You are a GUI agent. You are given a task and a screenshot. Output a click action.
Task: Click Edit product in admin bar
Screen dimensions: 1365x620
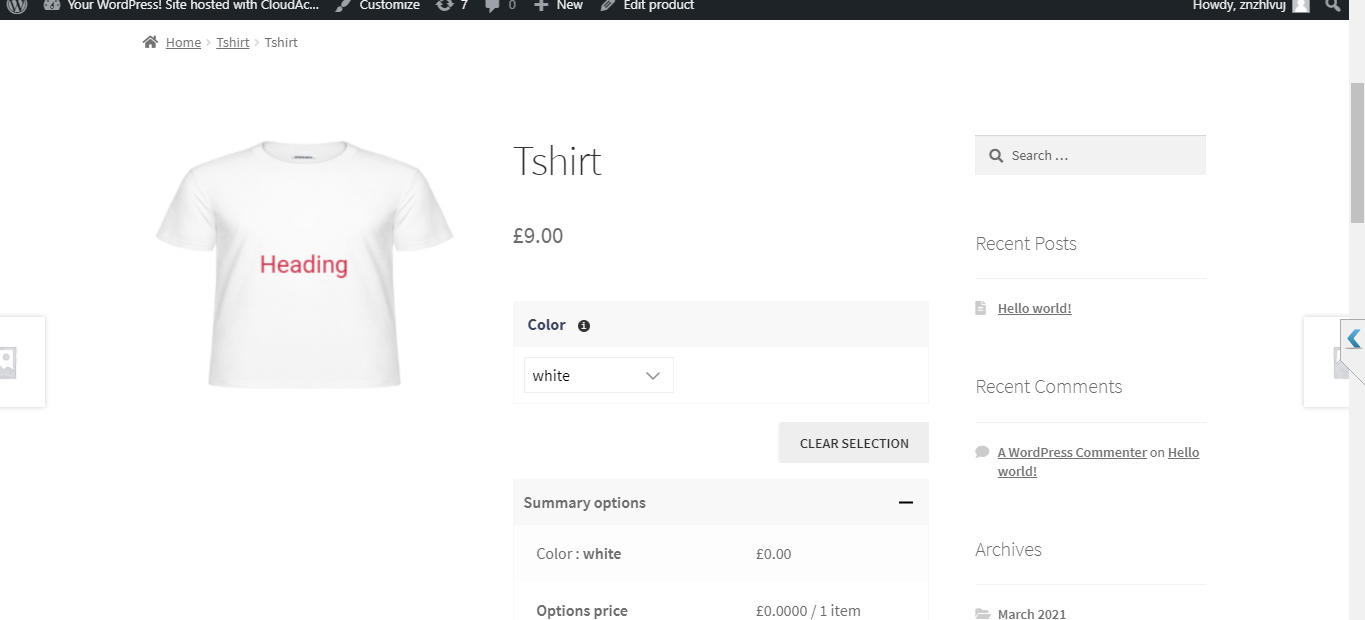tap(647, 6)
